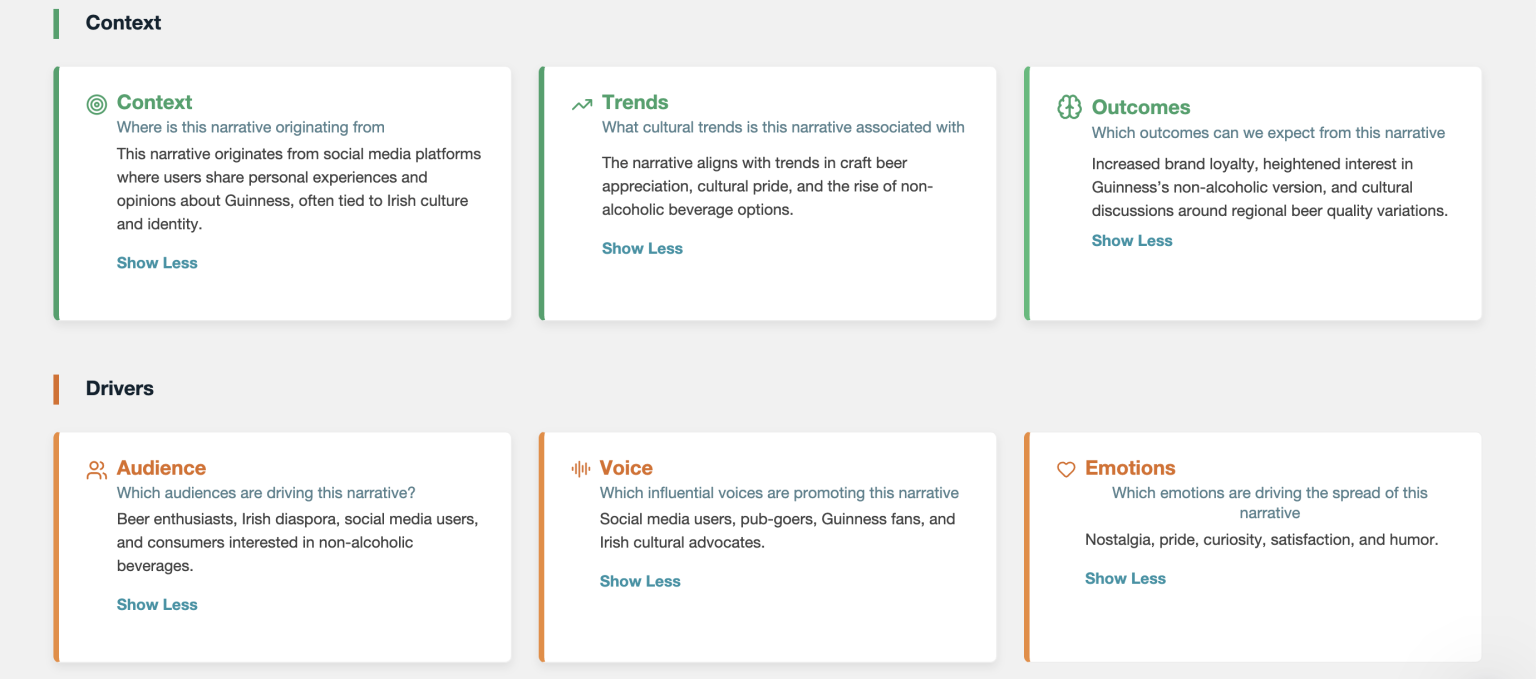Click the Drivers section heading
The width and height of the screenshot is (1536, 679).
click(119, 389)
